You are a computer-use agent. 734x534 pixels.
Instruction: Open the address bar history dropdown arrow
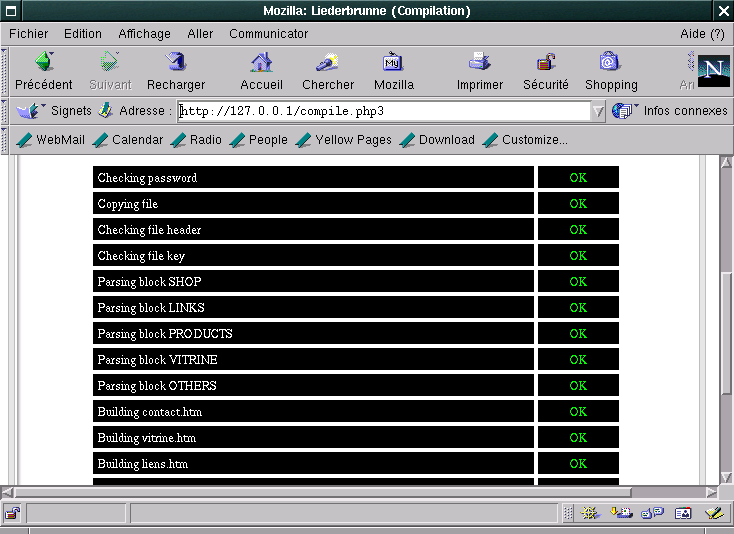coord(598,111)
